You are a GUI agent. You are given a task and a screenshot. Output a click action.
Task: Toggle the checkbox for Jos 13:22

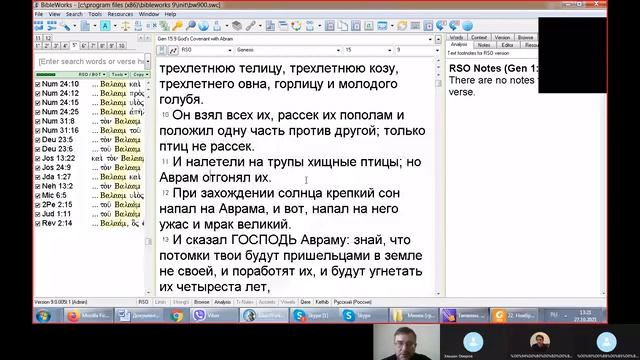(x=38, y=159)
